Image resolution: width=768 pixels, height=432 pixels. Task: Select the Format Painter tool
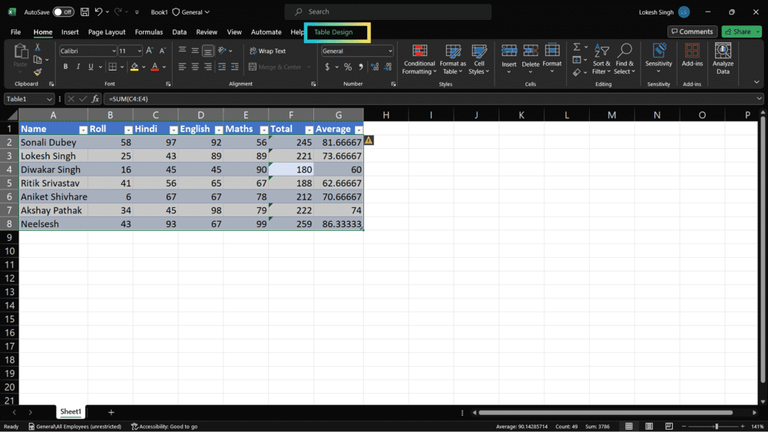(x=38, y=72)
